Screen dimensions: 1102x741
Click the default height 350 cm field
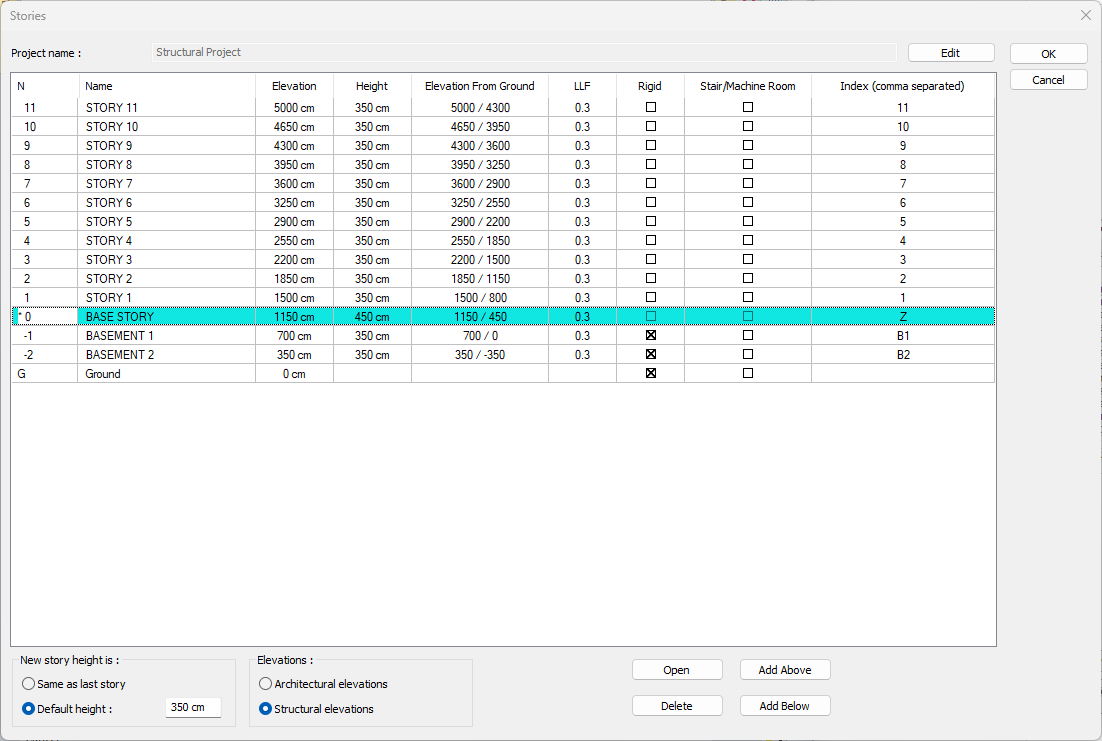coord(192,708)
